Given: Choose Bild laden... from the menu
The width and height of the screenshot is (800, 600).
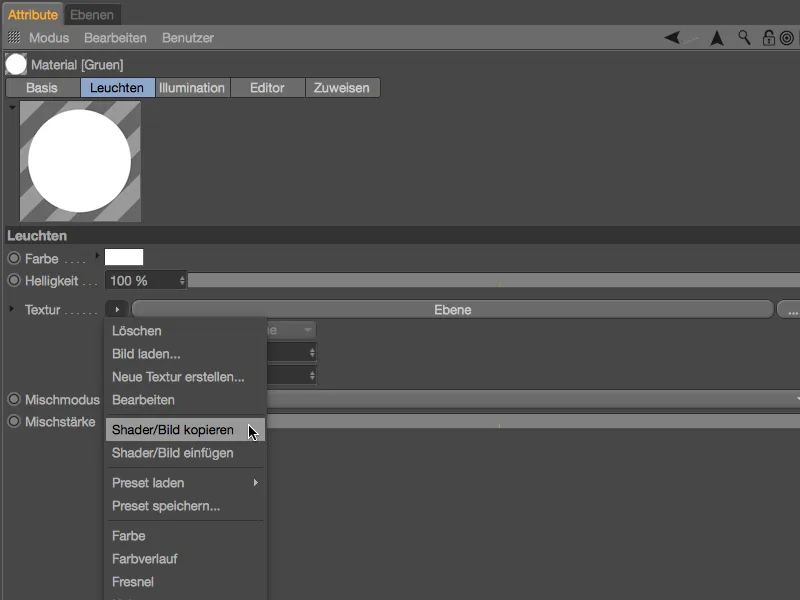Looking at the screenshot, I should [x=186, y=354].
